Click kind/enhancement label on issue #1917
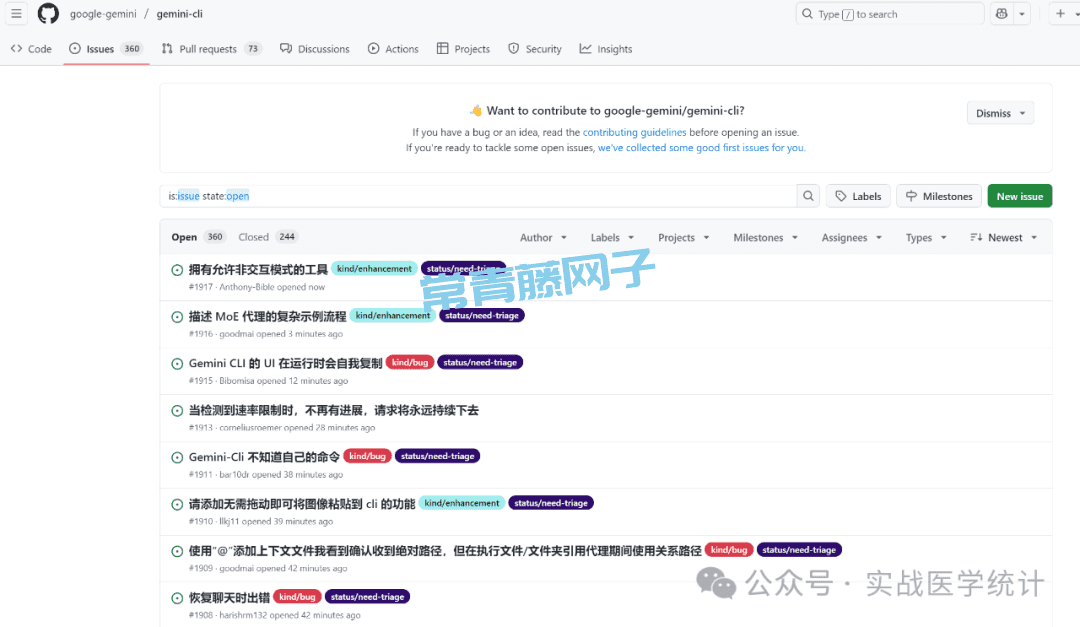The height and width of the screenshot is (627, 1080). pos(374,269)
